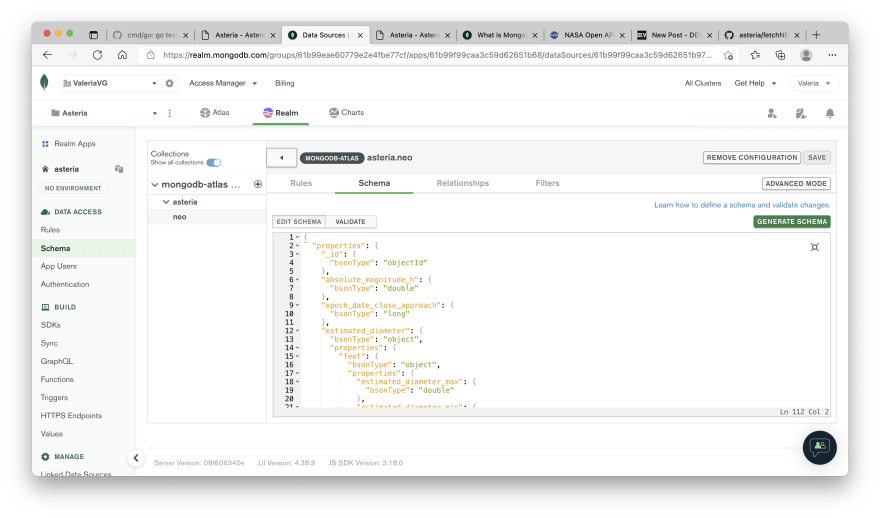This screenshot has height=518, width=880.
Task: Open browser collections icon
Action: tap(780, 55)
